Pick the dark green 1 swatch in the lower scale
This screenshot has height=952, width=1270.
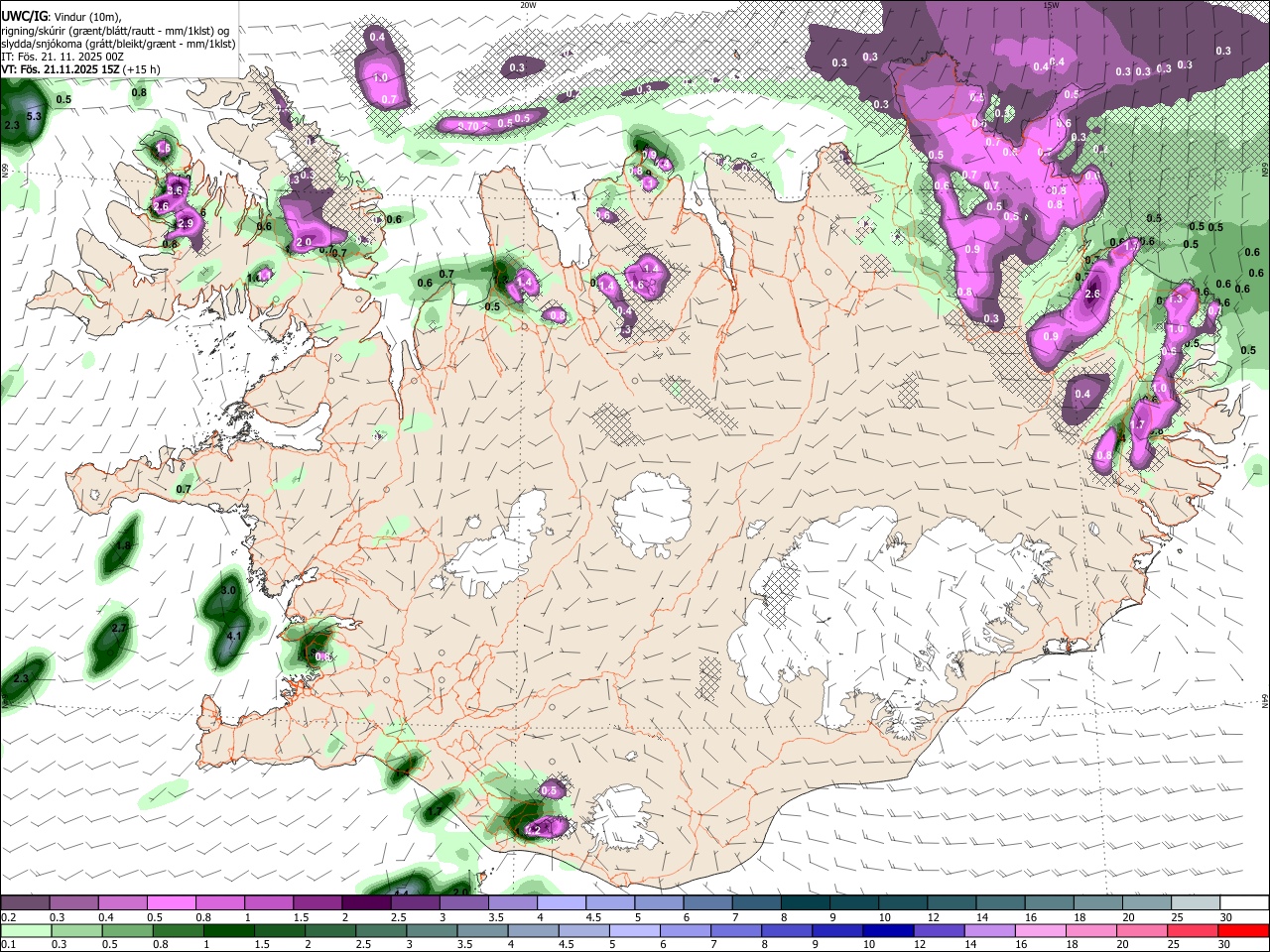click(x=228, y=930)
